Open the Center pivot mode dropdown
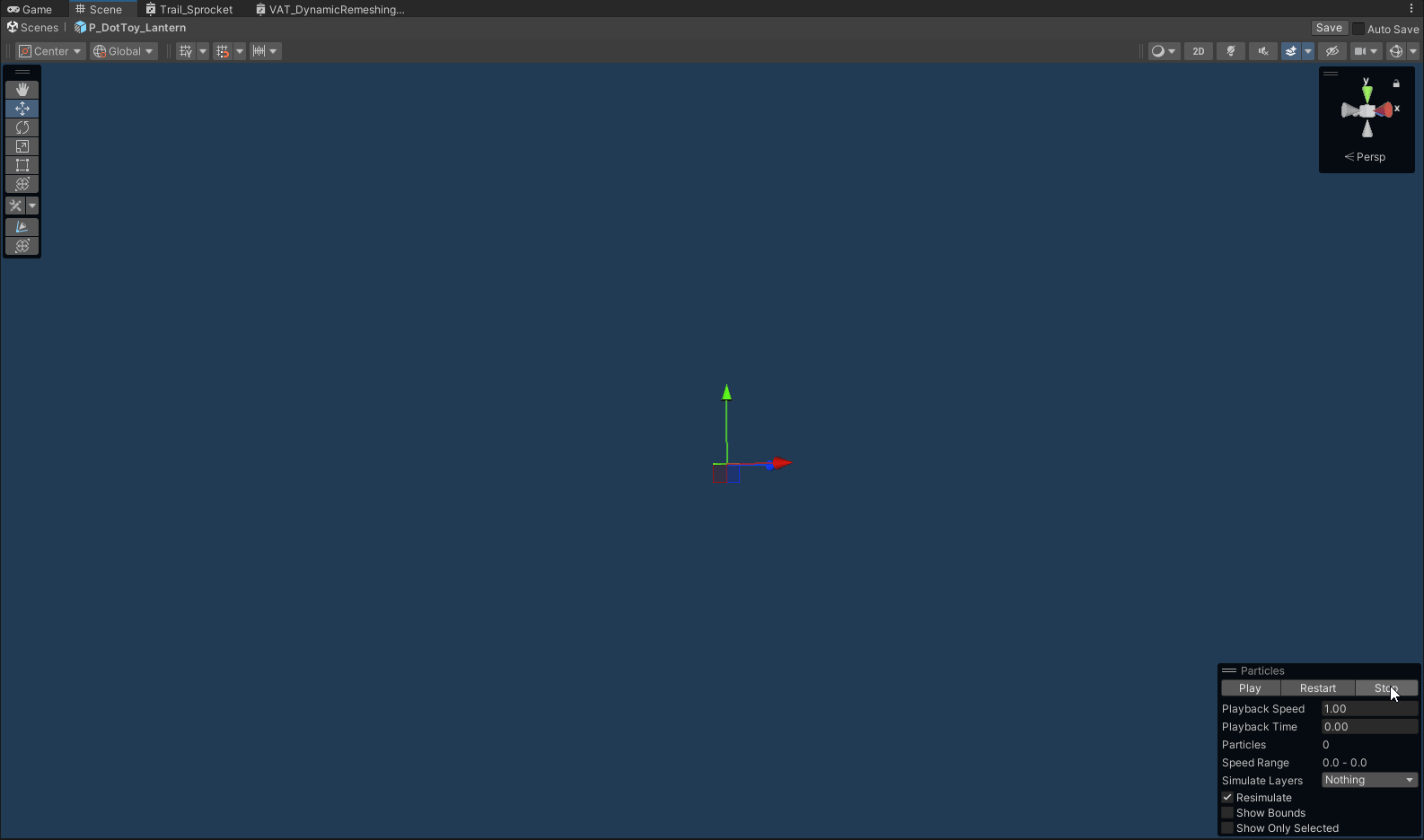Viewport: 1424px width, 840px height. click(x=50, y=51)
